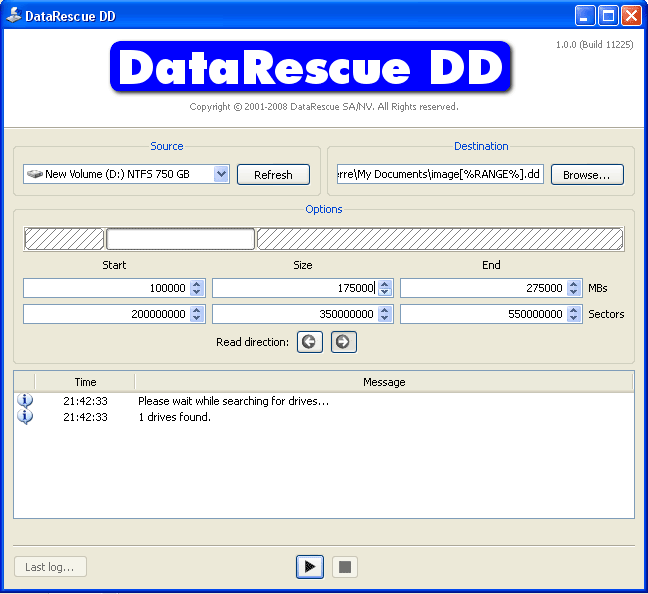The height and width of the screenshot is (594, 648).
Task: Minimize the DataRescue DD window
Action: tap(585, 16)
